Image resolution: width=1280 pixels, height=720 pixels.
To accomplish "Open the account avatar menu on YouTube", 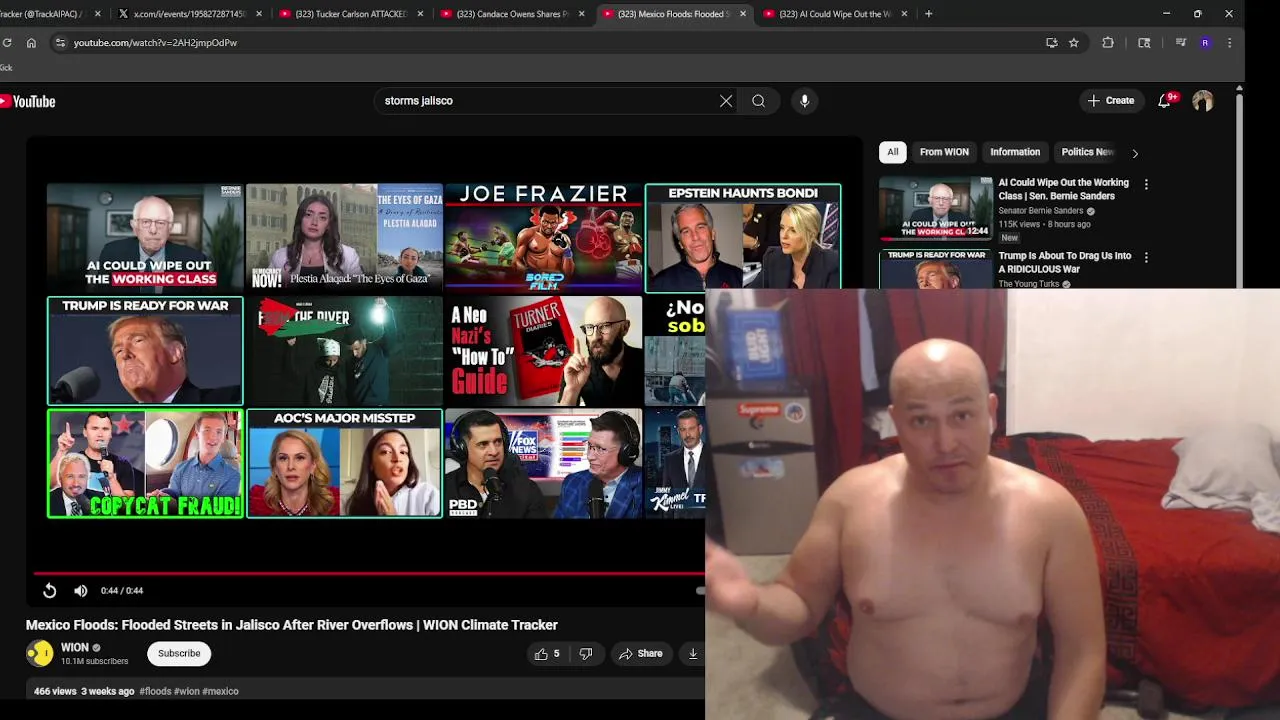I will point(1203,101).
